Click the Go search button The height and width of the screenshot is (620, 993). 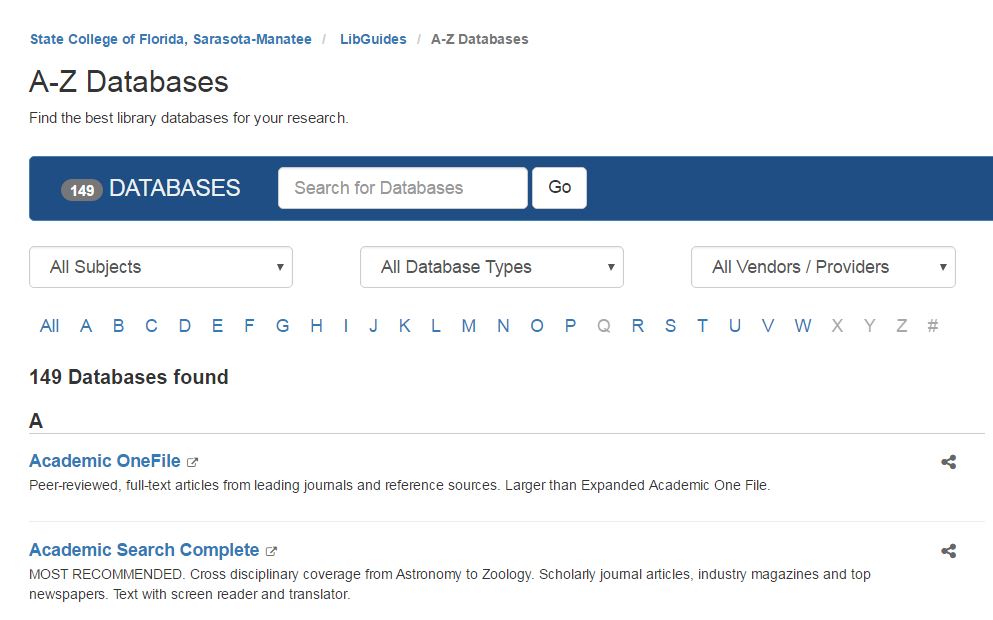(x=559, y=187)
